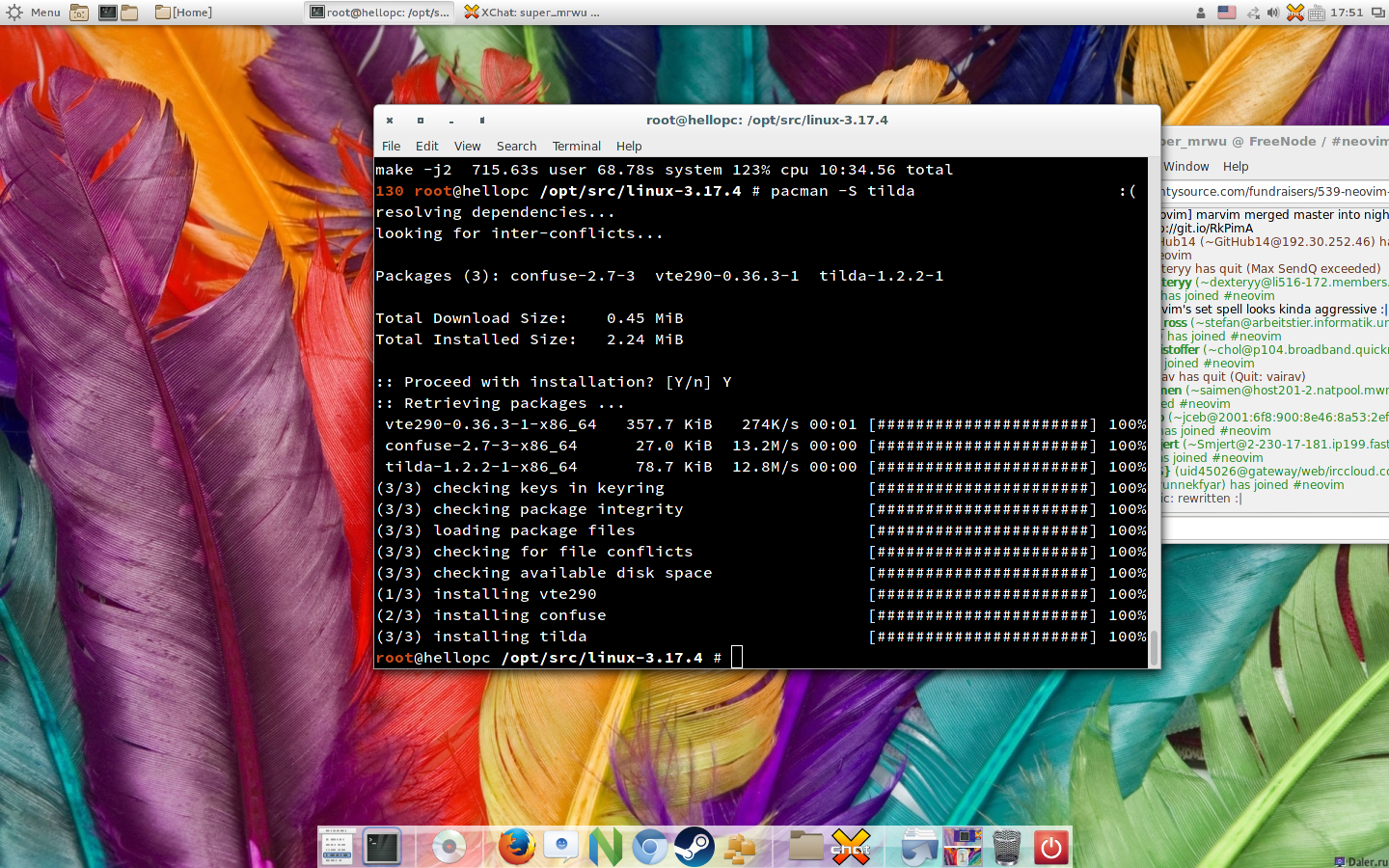Switch to the root@hellopc terminal taskbar entry
Image resolution: width=1389 pixels, height=868 pixels.
pyautogui.click(x=380, y=13)
